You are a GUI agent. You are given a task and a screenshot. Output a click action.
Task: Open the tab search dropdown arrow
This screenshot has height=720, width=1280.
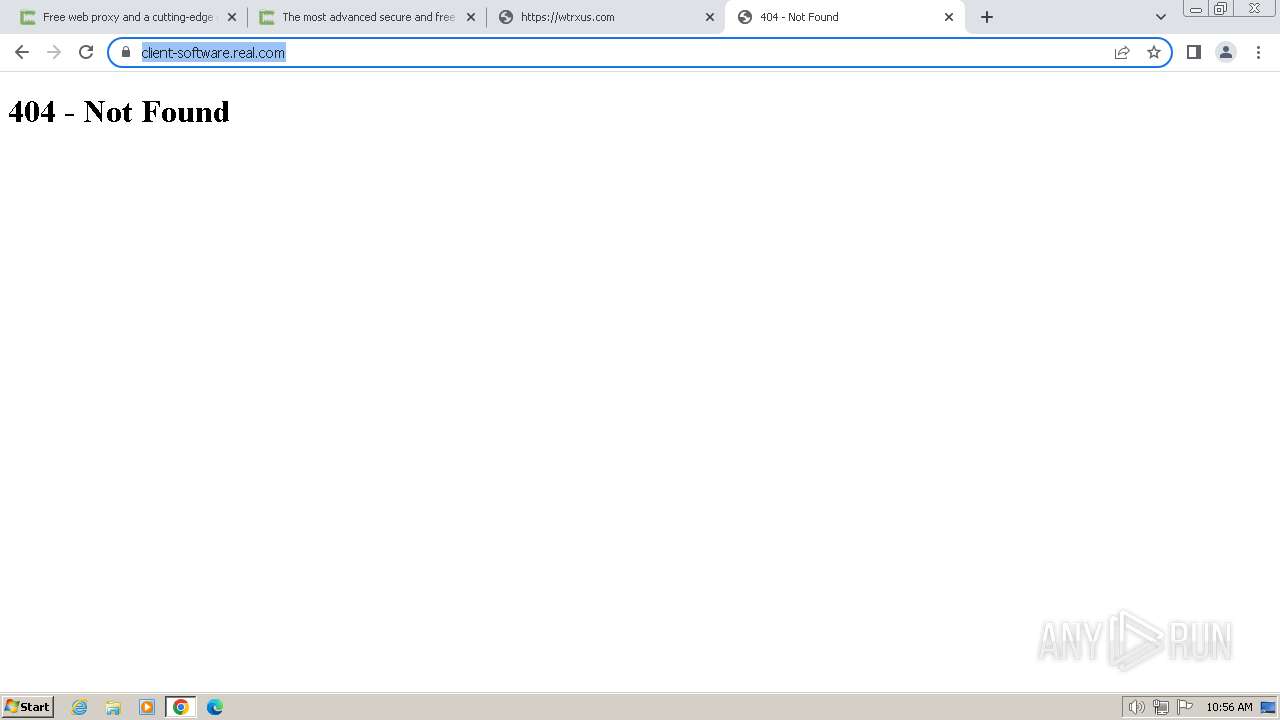pos(1161,17)
